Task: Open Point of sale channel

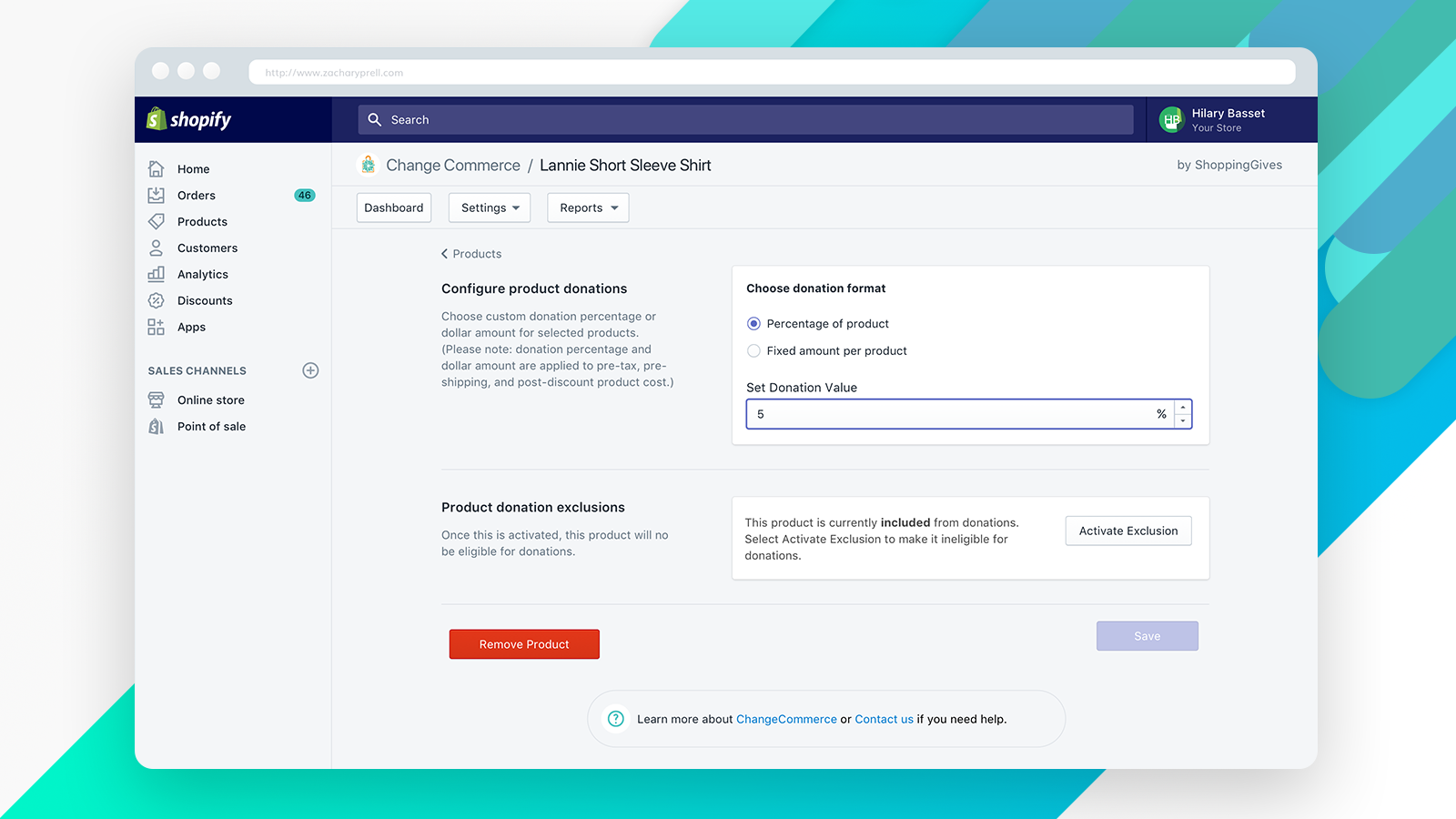Action: click(212, 427)
